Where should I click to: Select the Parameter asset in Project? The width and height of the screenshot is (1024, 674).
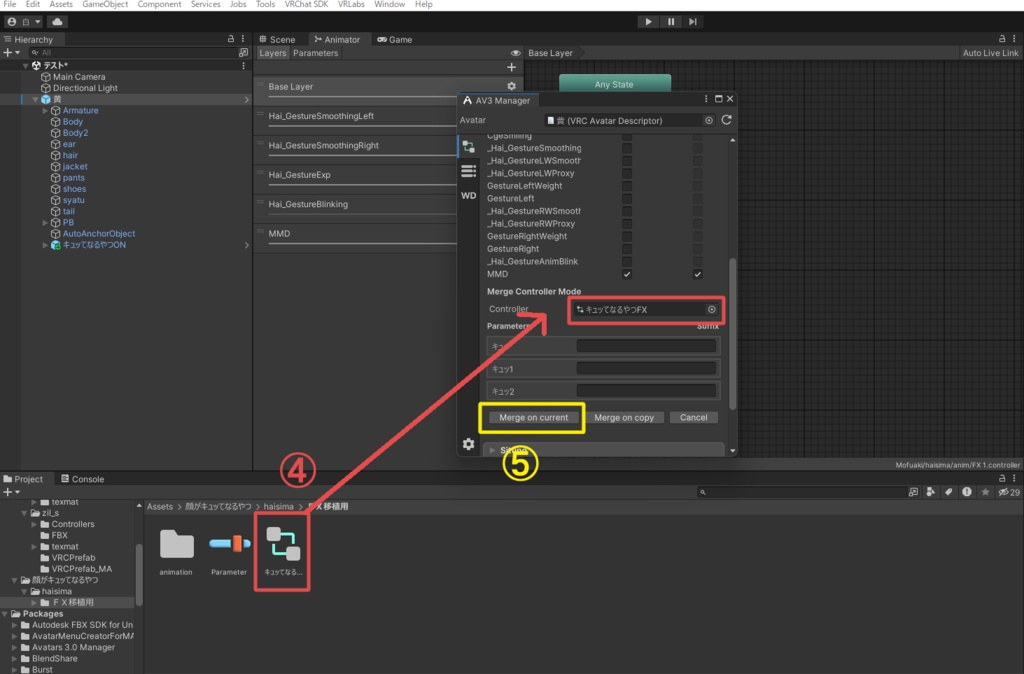pyautogui.click(x=229, y=552)
